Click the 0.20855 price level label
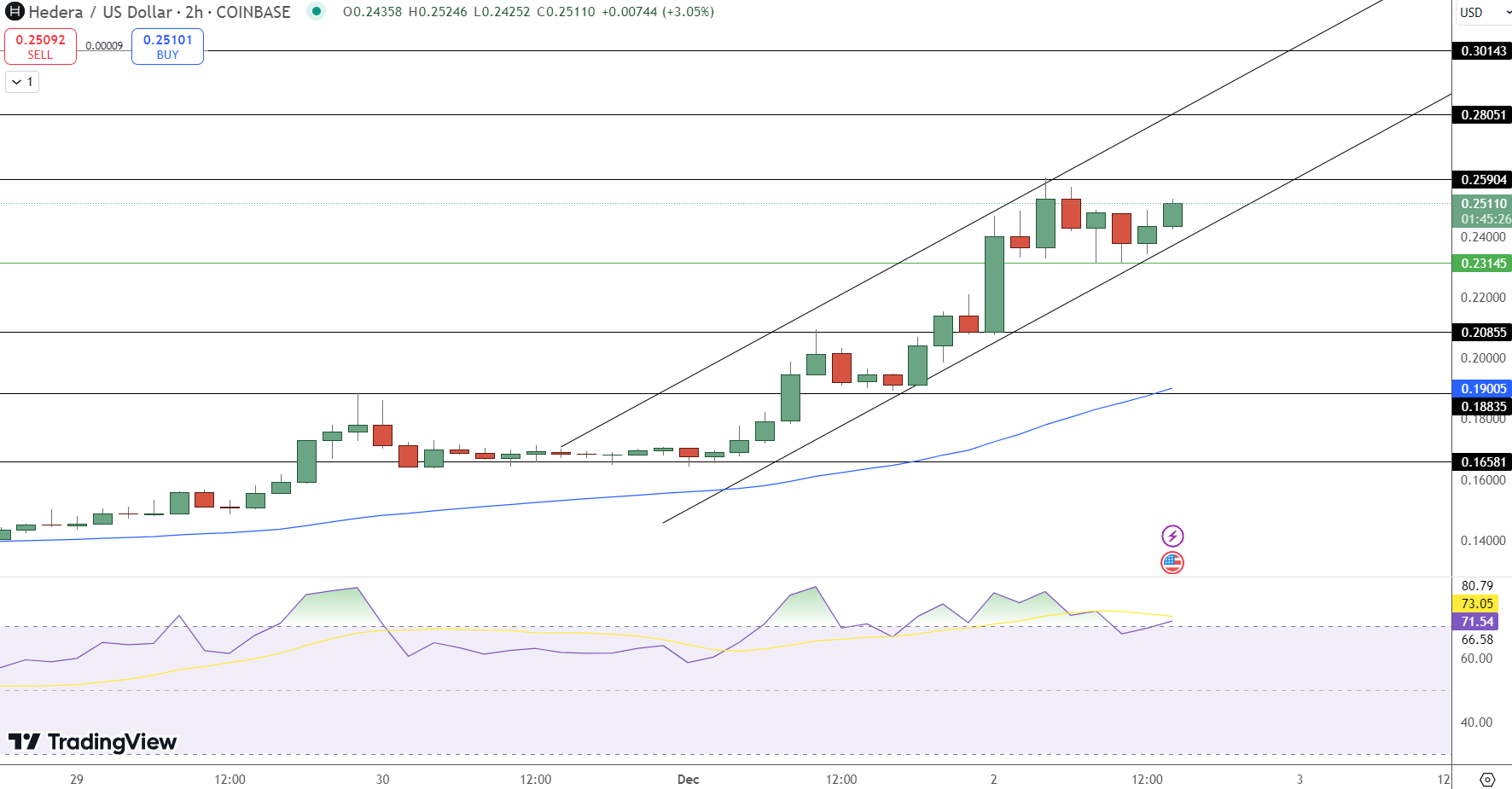Viewport: 1512px width, 789px height. coord(1482,333)
